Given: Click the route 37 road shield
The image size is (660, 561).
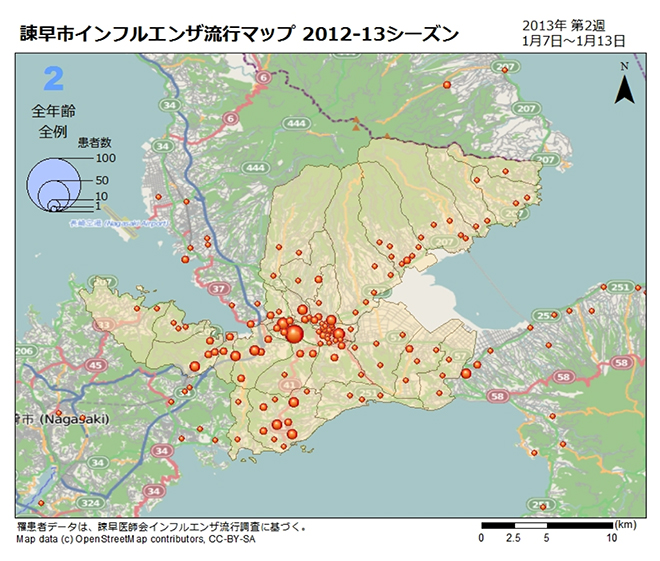Looking at the screenshot, I should pyautogui.click(x=217, y=289).
